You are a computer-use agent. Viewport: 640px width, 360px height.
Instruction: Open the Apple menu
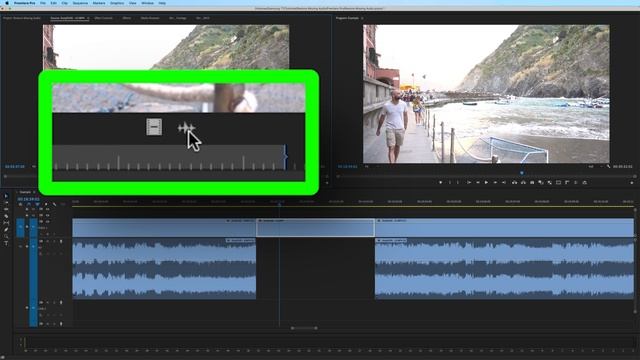pos(7,3)
